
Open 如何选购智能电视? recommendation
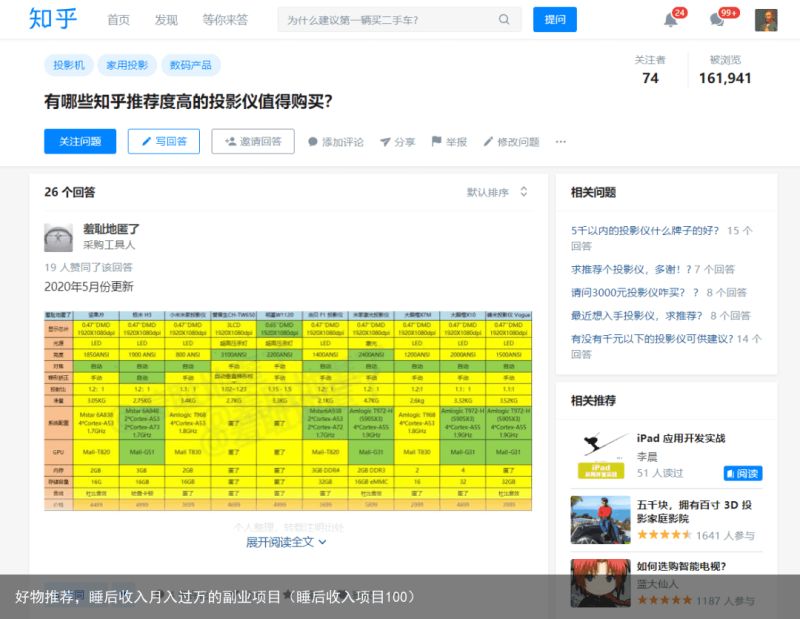[x=681, y=566]
